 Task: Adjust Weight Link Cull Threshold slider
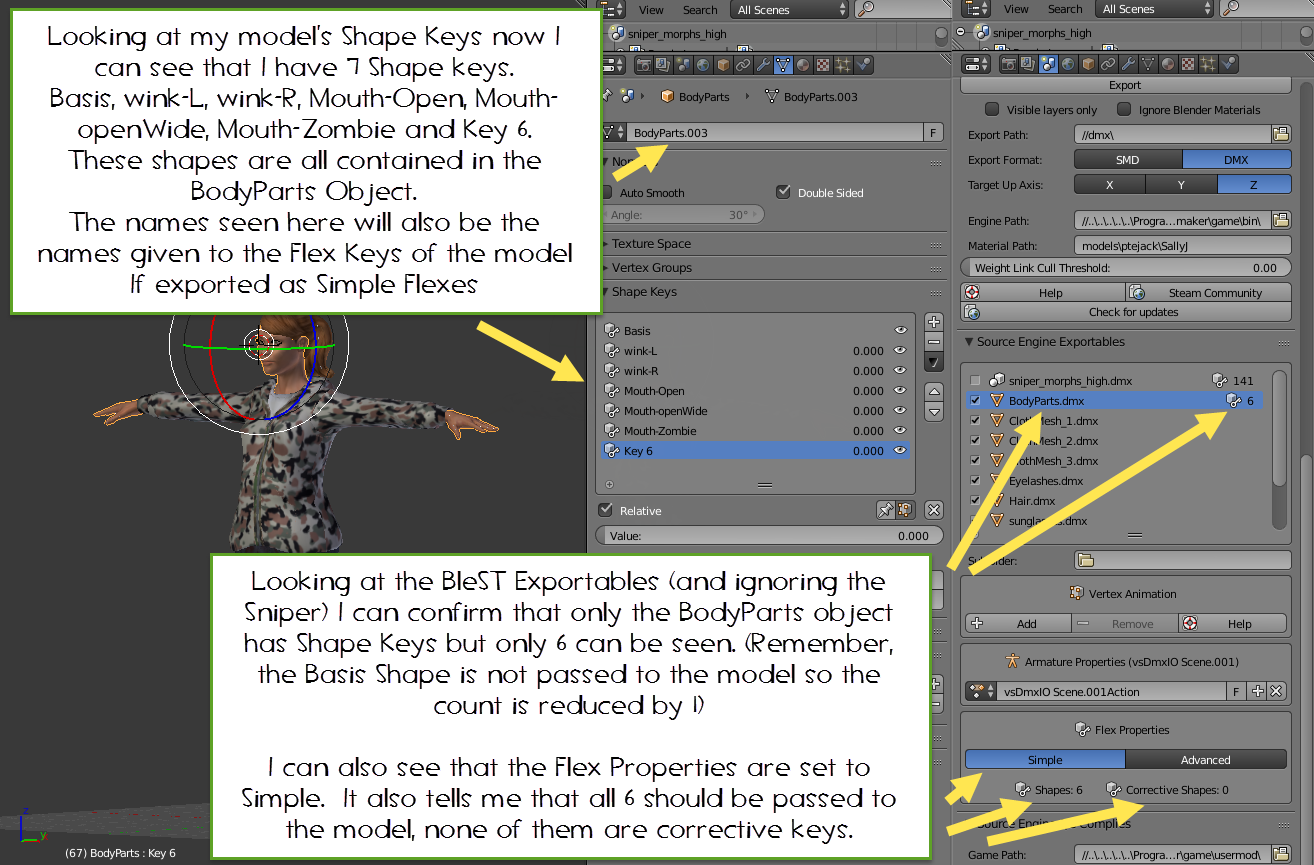tap(1126, 268)
